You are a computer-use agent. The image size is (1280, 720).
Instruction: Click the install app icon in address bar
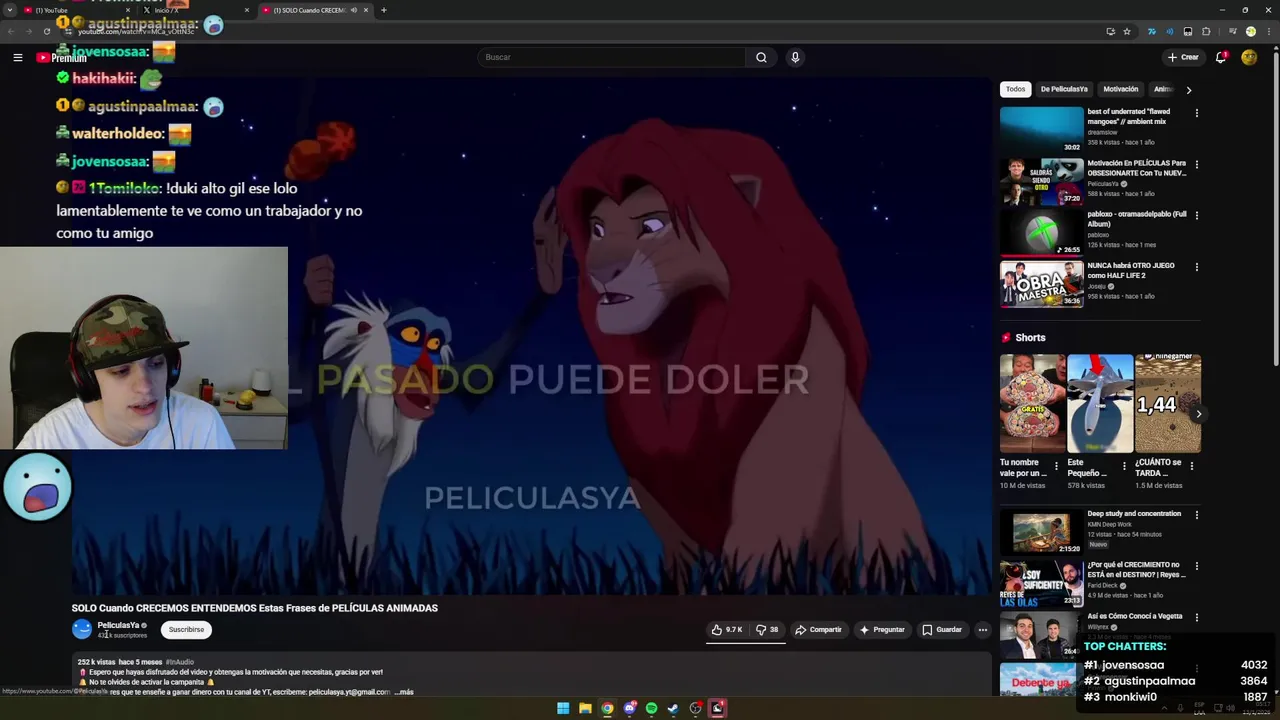tap(1110, 31)
